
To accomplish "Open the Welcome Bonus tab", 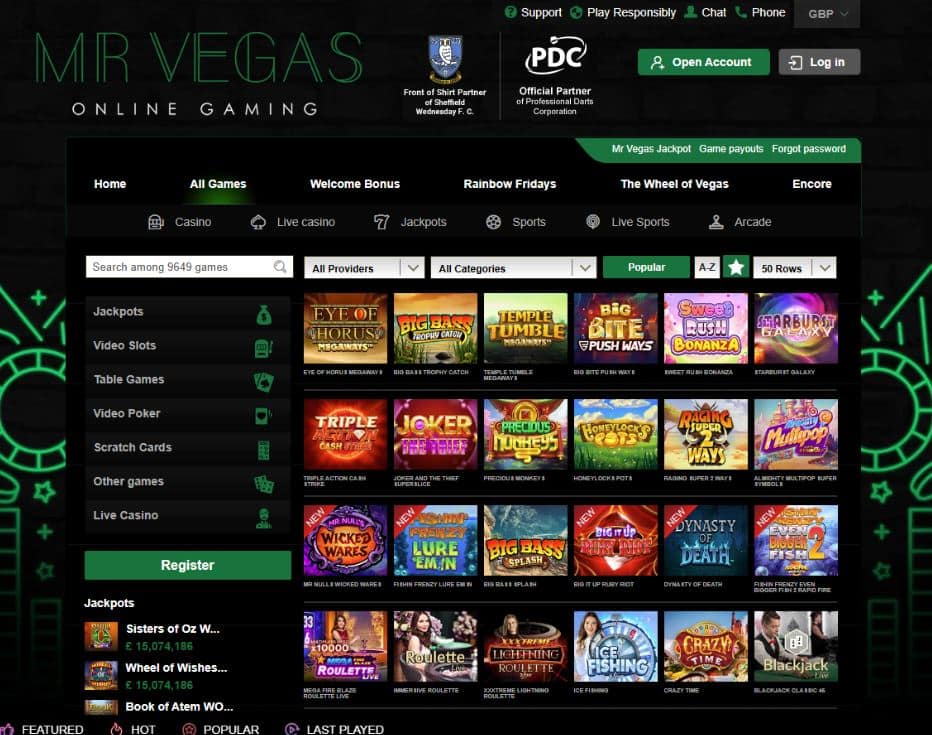I will [x=355, y=184].
